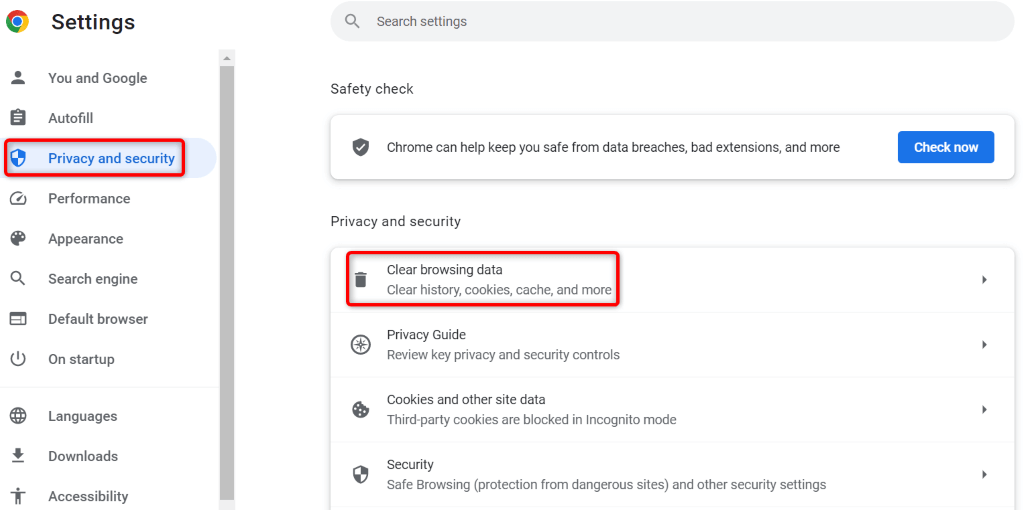This screenshot has height=510, width=1024.
Task: Click the Performance gauge icon
Action: pyautogui.click(x=18, y=198)
